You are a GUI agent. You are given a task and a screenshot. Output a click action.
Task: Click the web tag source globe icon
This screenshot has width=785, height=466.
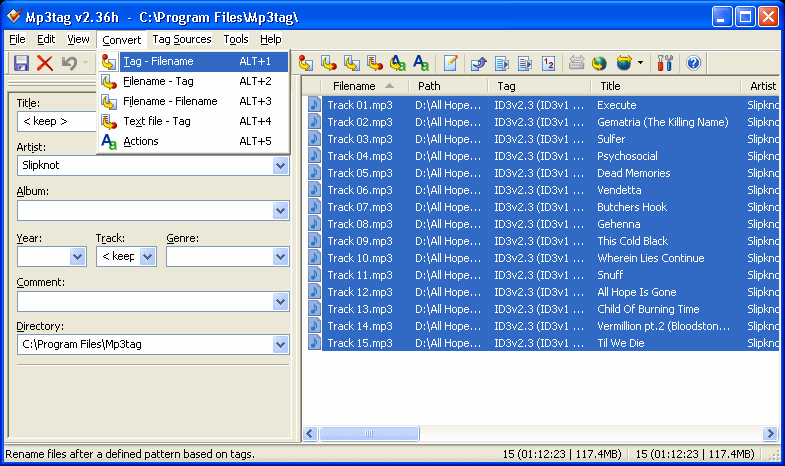click(x=599, y=63)
